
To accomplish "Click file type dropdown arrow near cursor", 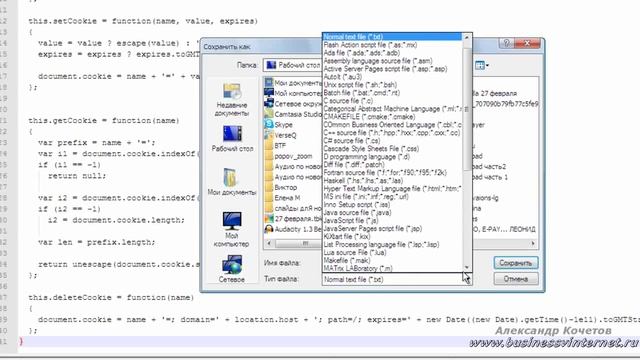I will pos(467,280).
